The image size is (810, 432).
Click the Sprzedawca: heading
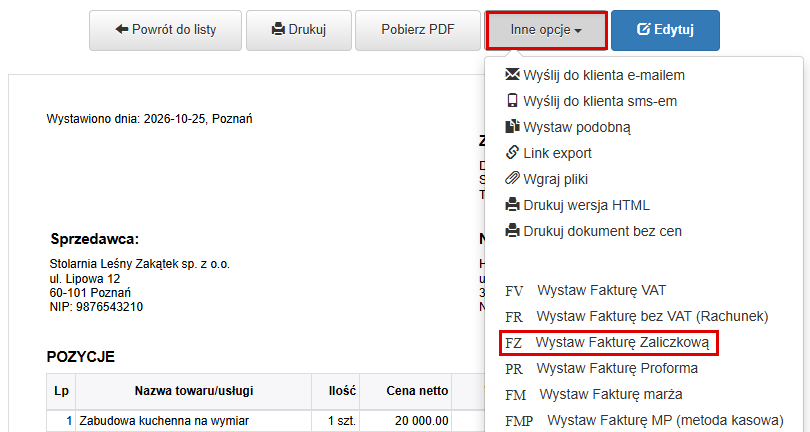(x=95, y=239)
